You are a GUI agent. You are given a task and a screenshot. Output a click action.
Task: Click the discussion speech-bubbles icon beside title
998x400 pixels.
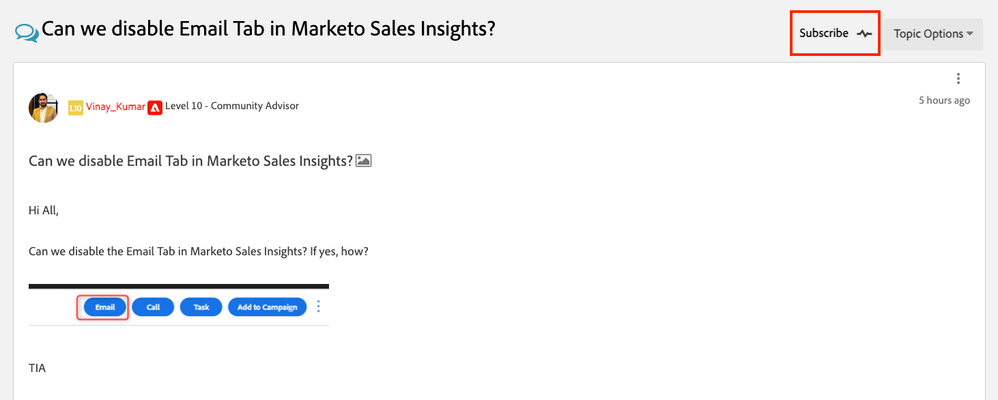click(x=27, y=32)
